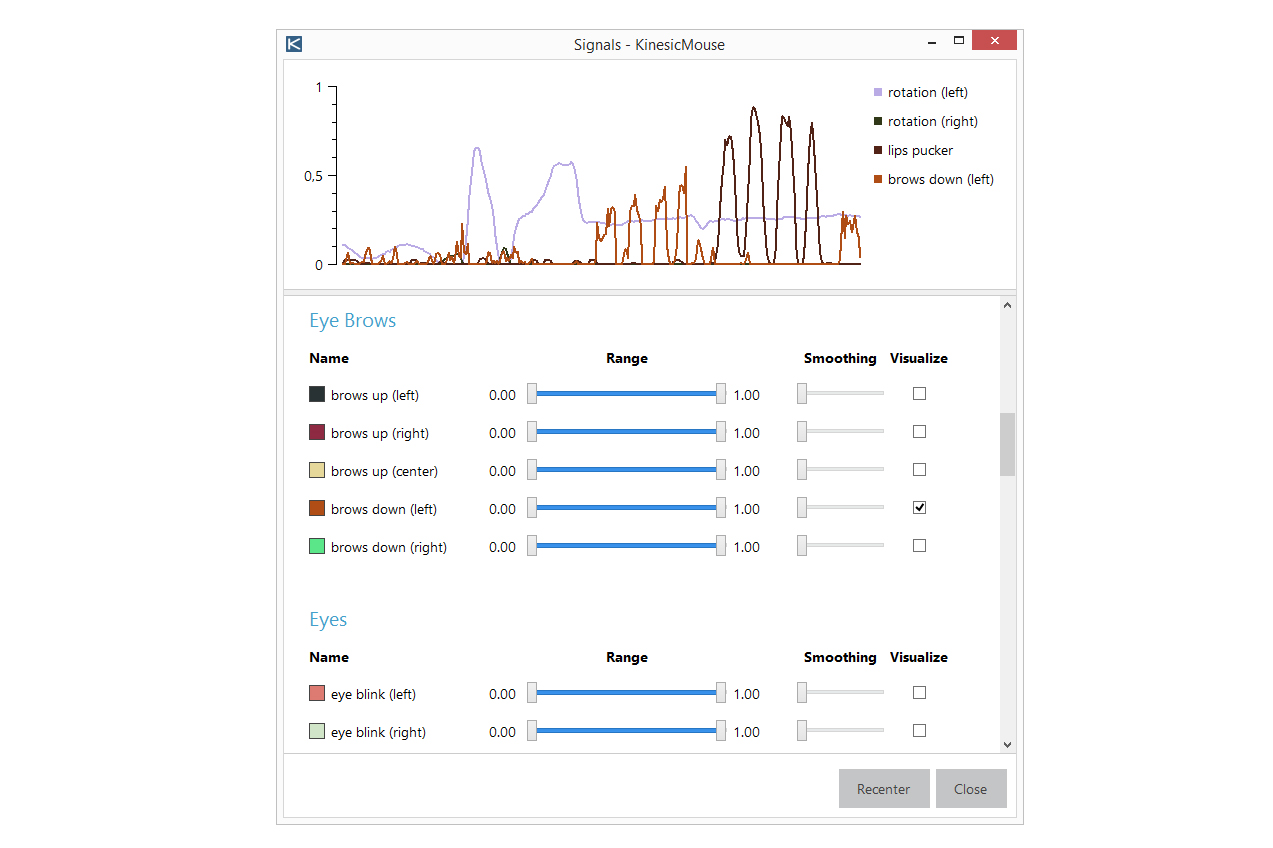Click brows down (left) range minimum handle
The height and width of the screenshot is (848, 1273).
(x=532, y=508)
